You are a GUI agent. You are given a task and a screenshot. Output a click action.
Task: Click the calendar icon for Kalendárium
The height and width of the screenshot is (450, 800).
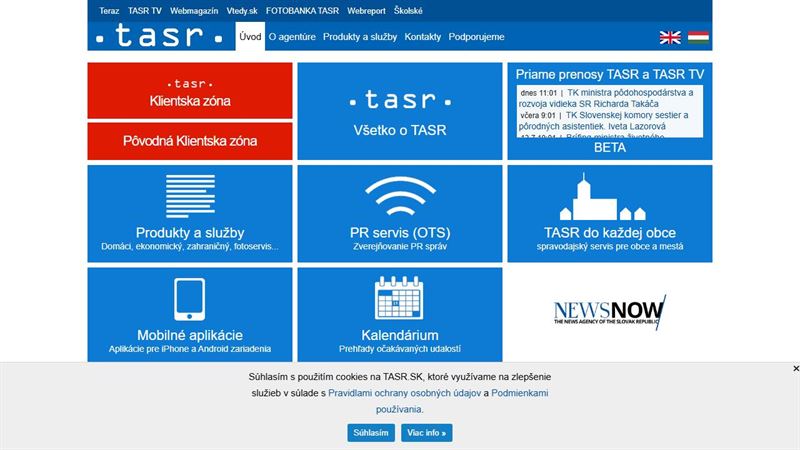tap(399, 298)
